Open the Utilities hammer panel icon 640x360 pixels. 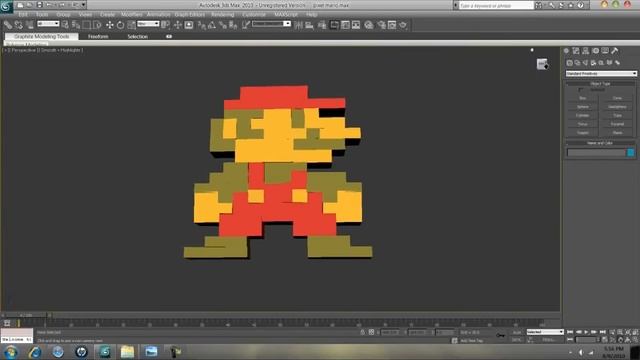(615, 51)
